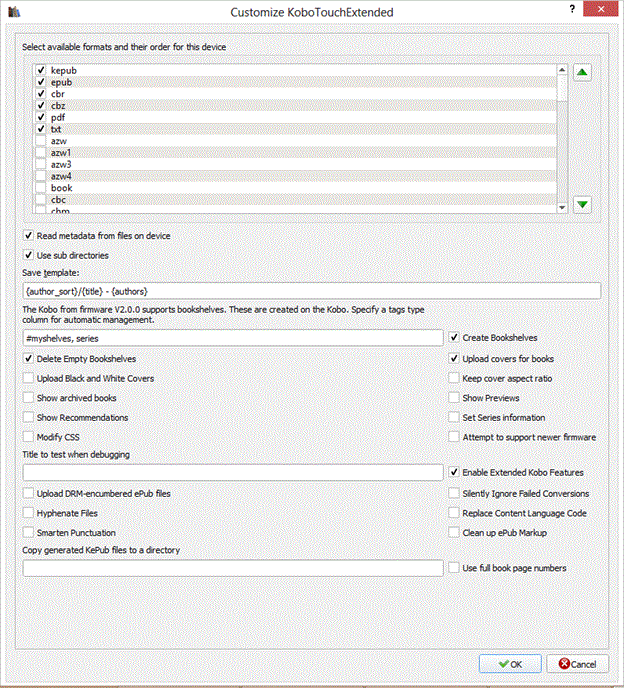The image size is (625, 688).
Task: Click the Save template text field
Action: pyautogui.click(x=311, y=291)
